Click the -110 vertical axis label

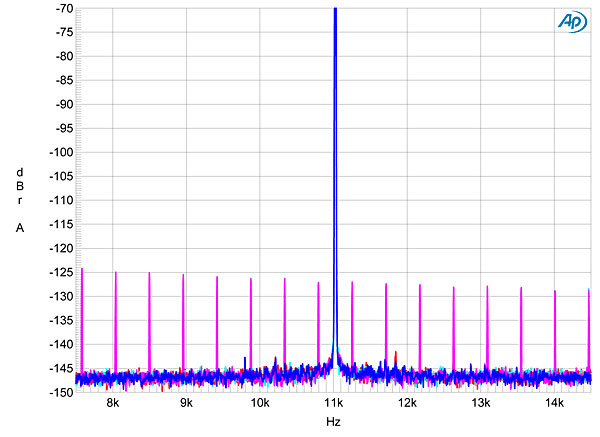pos(61,201)
